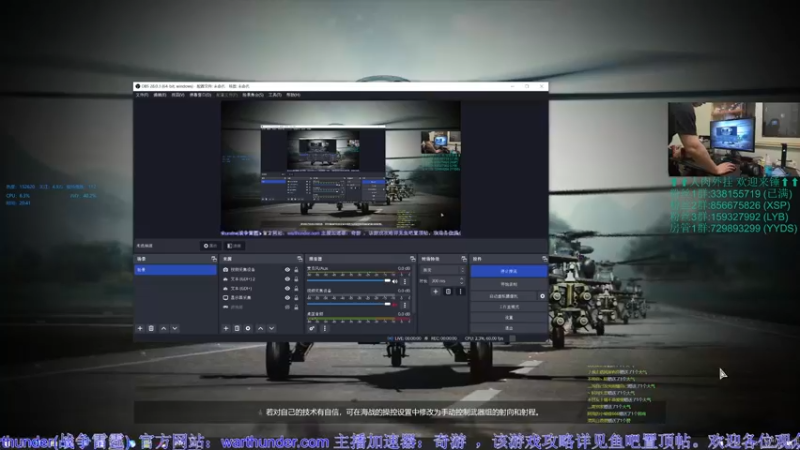Mute the Mic/Aux channel speaker icon

[395, 281]
